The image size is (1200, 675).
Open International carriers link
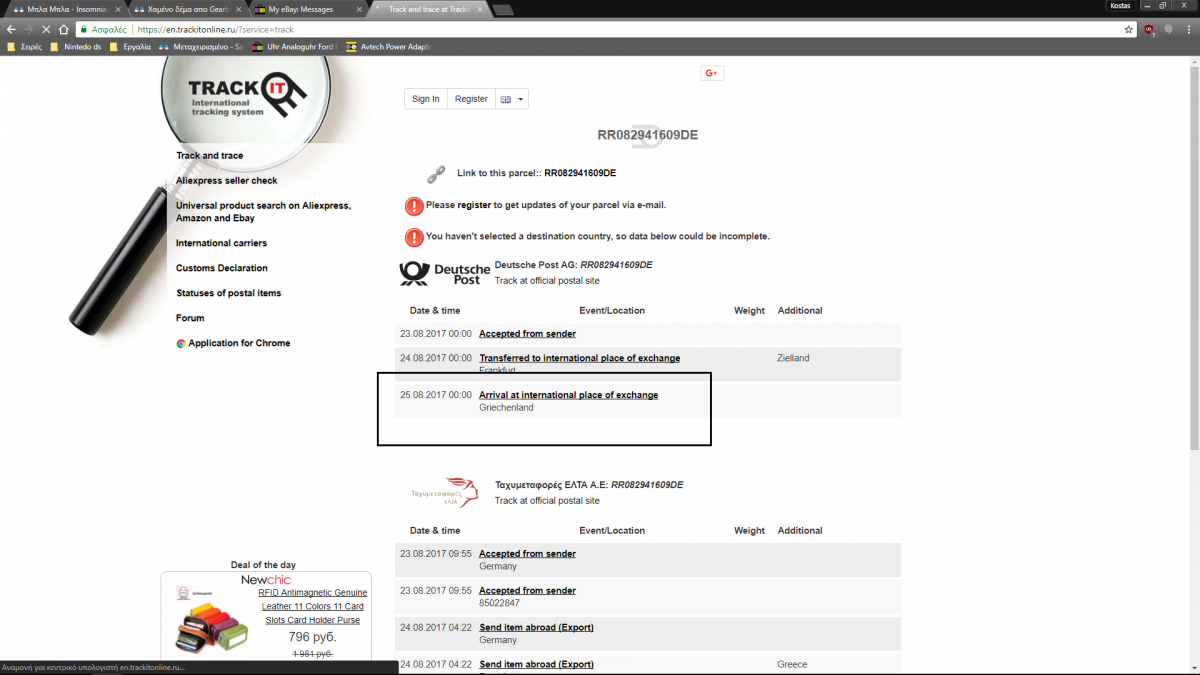click(221, 243)
